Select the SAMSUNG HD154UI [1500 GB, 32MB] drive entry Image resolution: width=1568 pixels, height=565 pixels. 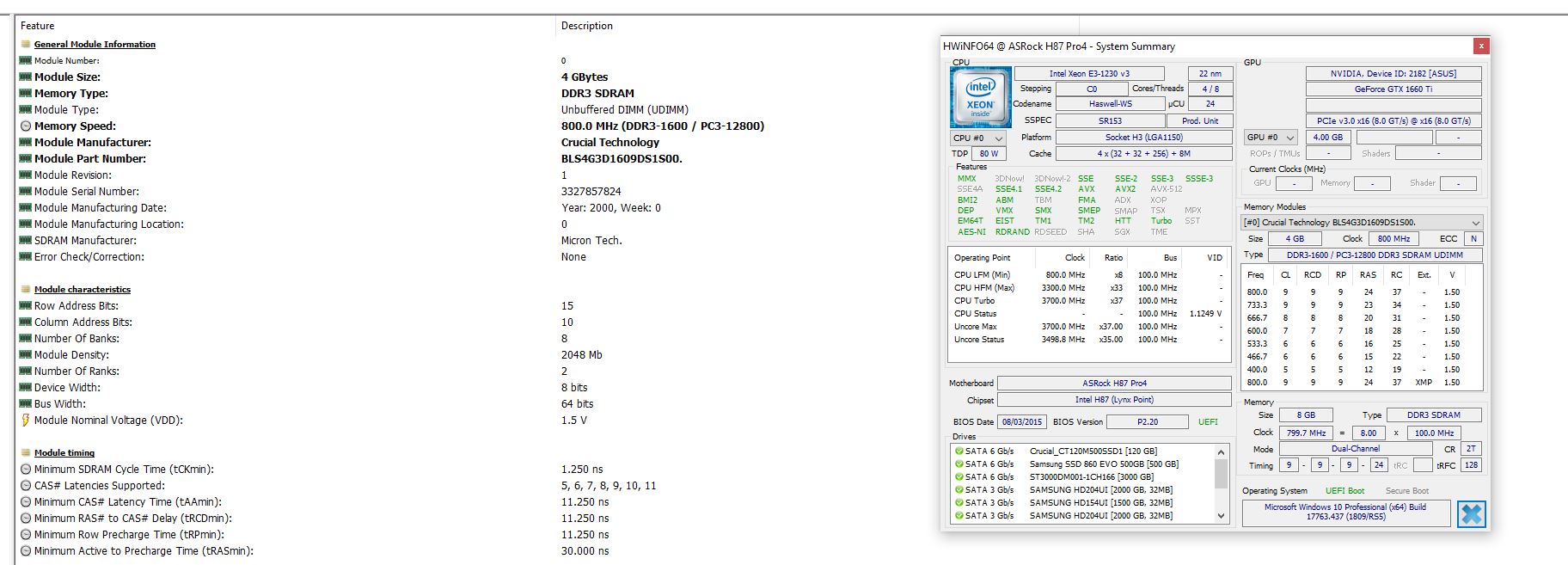click(1101, 503)
